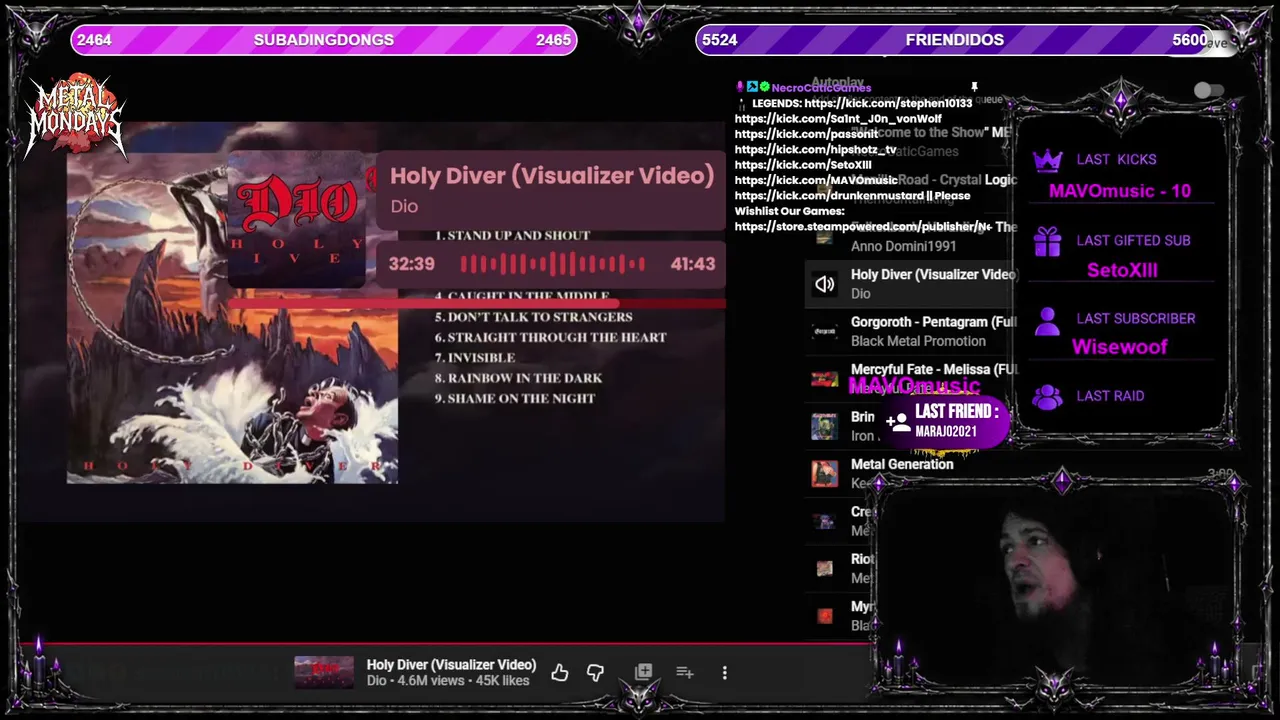Click track '1. STAND UP AND SHOUT'
Image resolution: width=1280 pixels, height=720 pixels.
pos(512,236)
